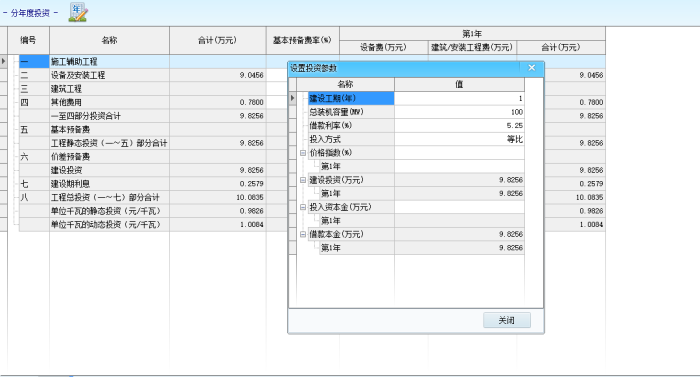Select the 建设工期(年) parameter row
Image resolution: width=700 pixels, height=377 pixels.
pyautogui.click(x=351, y=98)
